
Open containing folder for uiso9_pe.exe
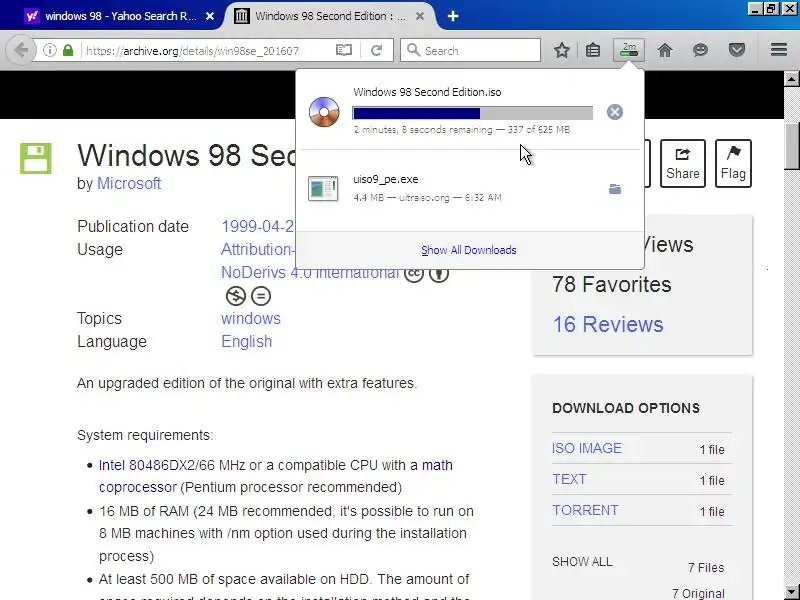tap(615, 189)
